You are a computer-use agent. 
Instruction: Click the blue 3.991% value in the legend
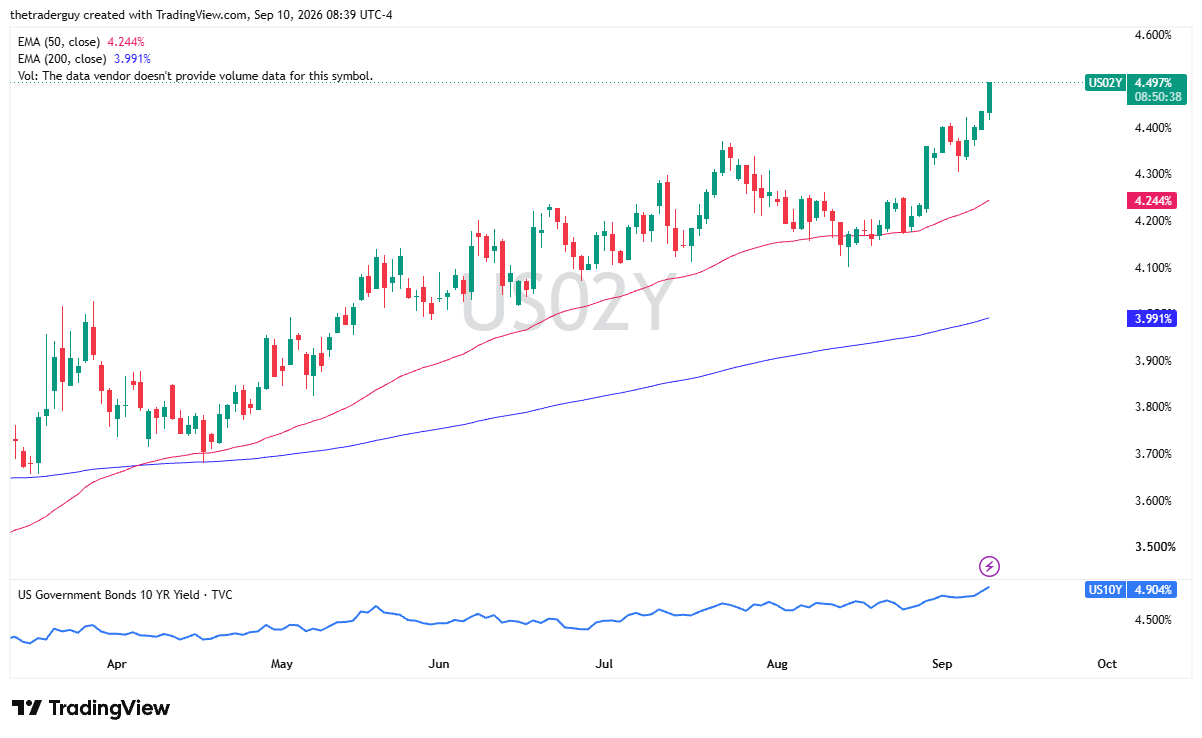coord(132,59)
